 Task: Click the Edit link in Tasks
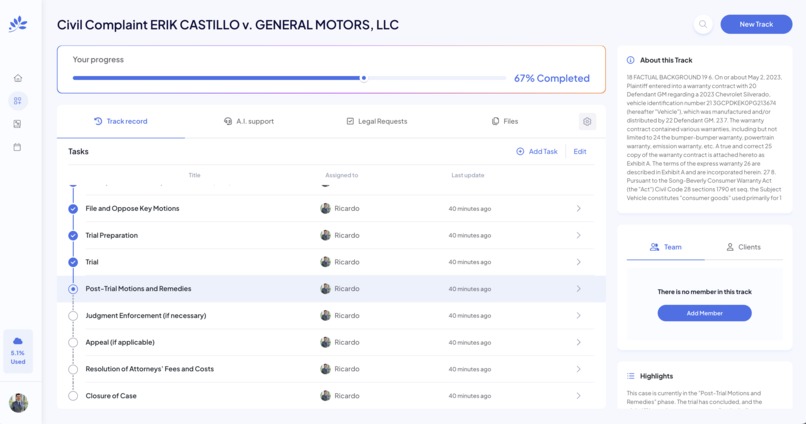tap(580, 152)
